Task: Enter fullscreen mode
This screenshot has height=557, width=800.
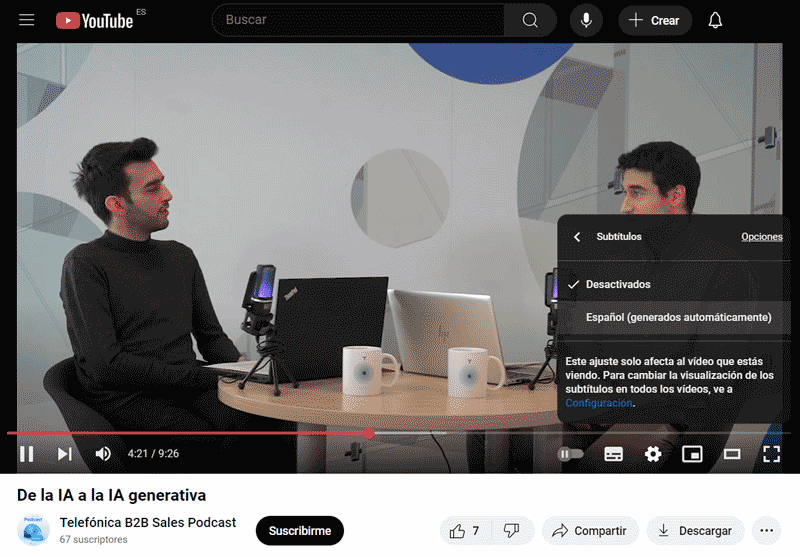Action: [771, 454]
